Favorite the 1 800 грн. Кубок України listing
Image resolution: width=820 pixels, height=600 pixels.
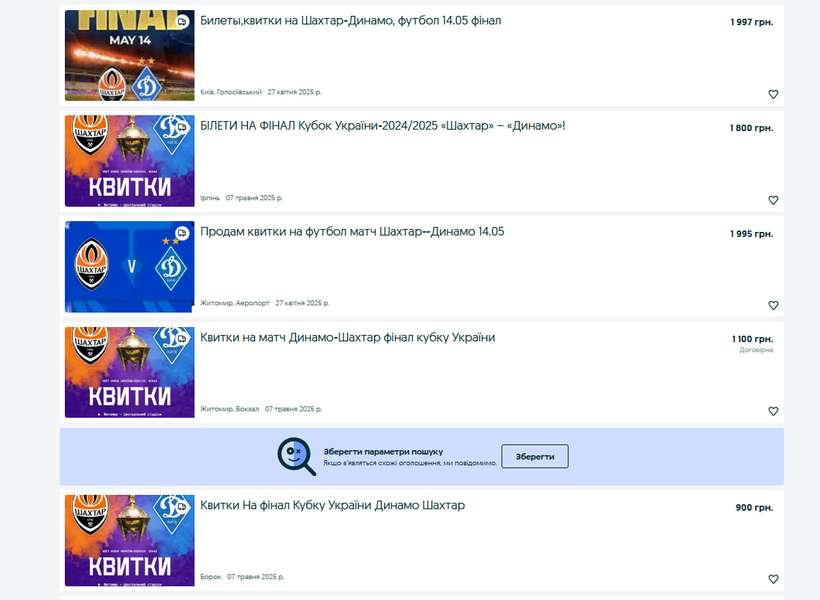pos(773,200)
